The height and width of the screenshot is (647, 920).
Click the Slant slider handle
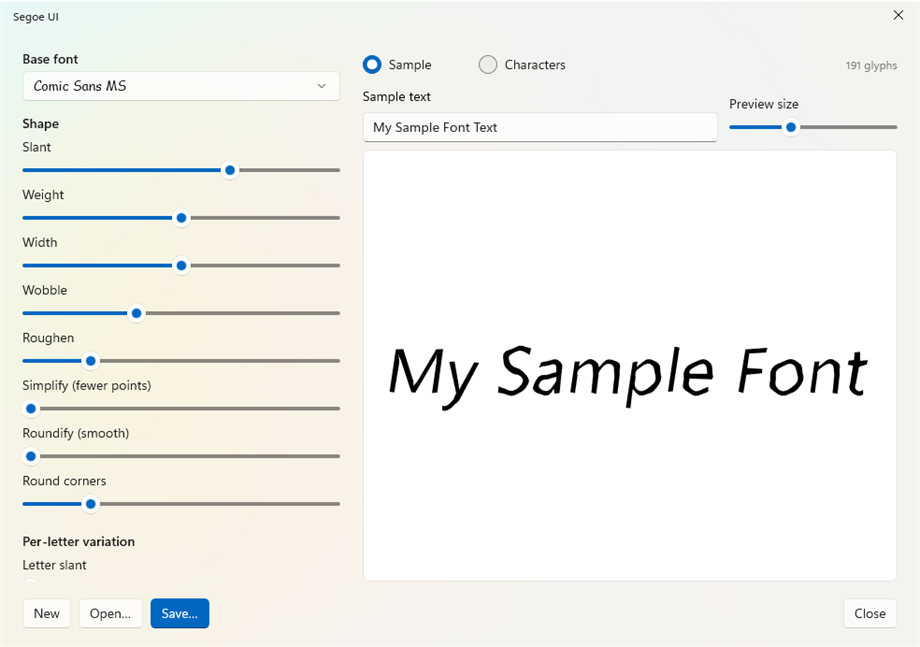click(230, 170)
